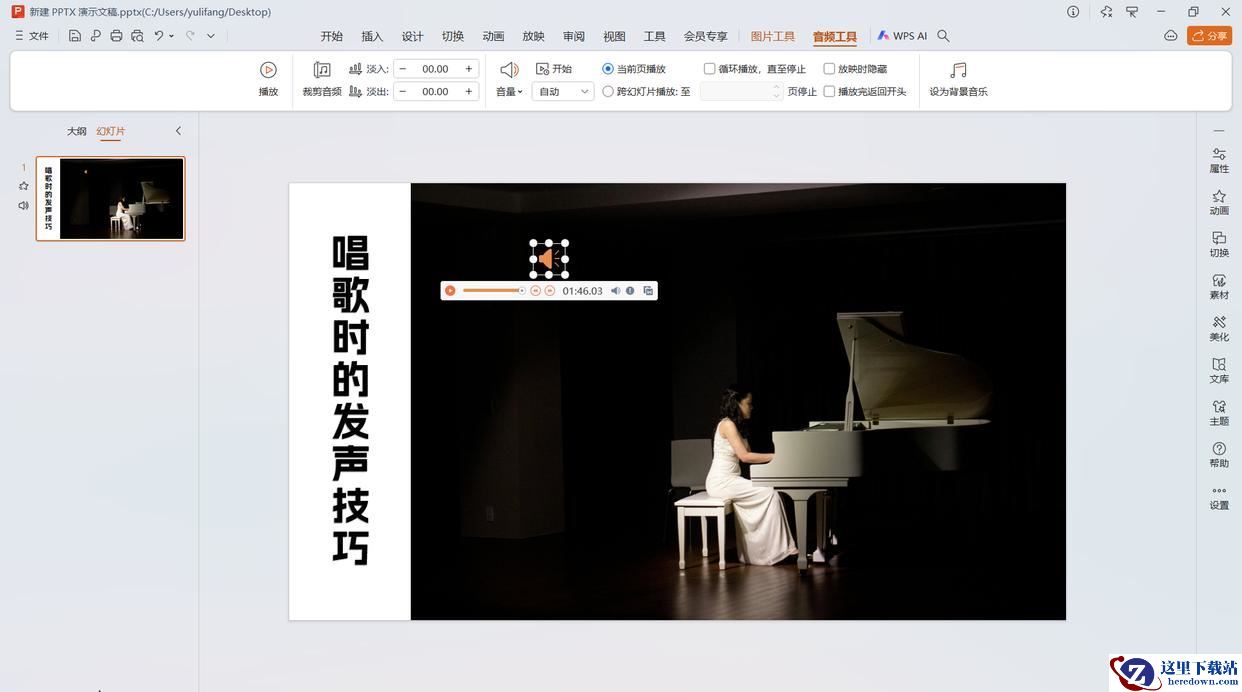Switch to the Design (设计) tab

pyautogui.click(x=413, y=36)
